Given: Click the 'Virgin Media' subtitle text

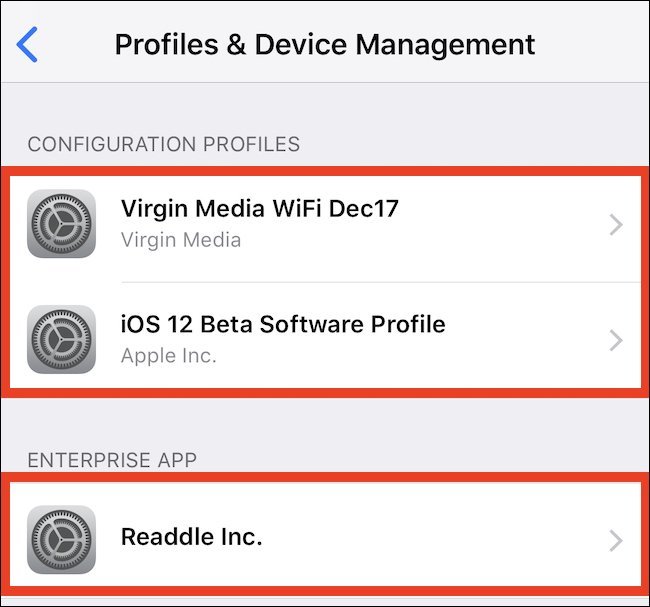Looking at the screenshot, I should tap(180, 240).
